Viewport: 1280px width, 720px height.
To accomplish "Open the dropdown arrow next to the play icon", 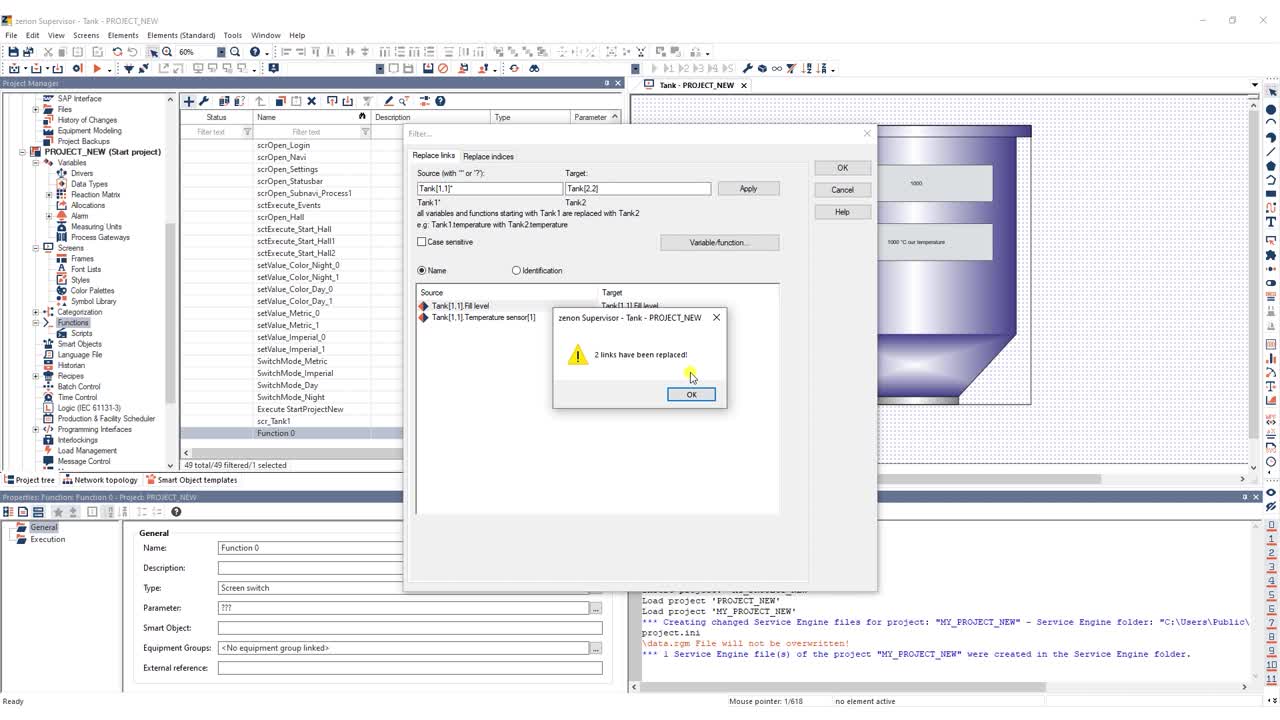I will (108, 68).
